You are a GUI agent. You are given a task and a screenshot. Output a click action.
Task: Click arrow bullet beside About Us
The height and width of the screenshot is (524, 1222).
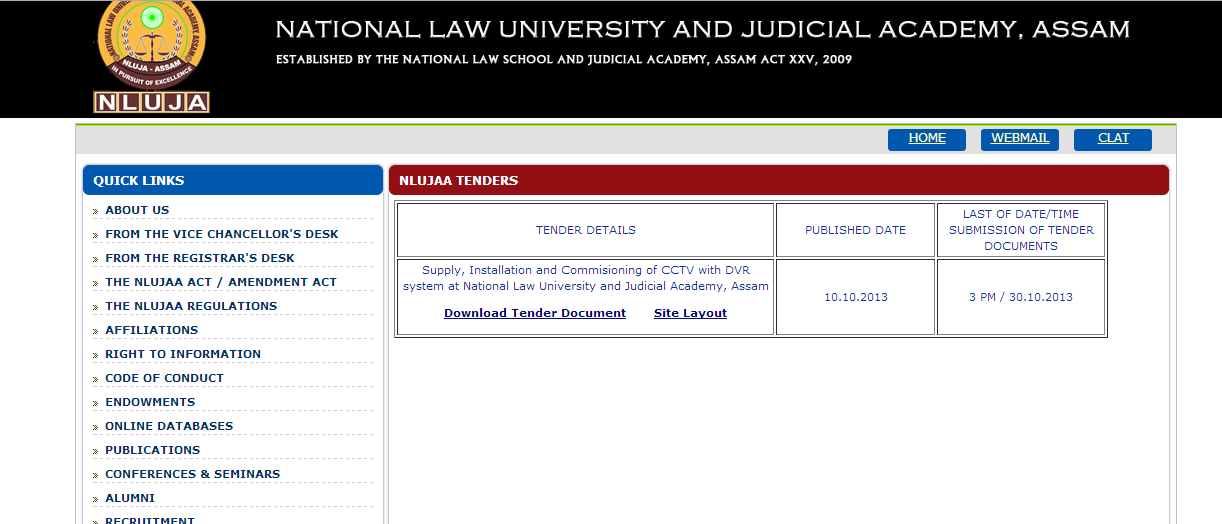(95, 211)
